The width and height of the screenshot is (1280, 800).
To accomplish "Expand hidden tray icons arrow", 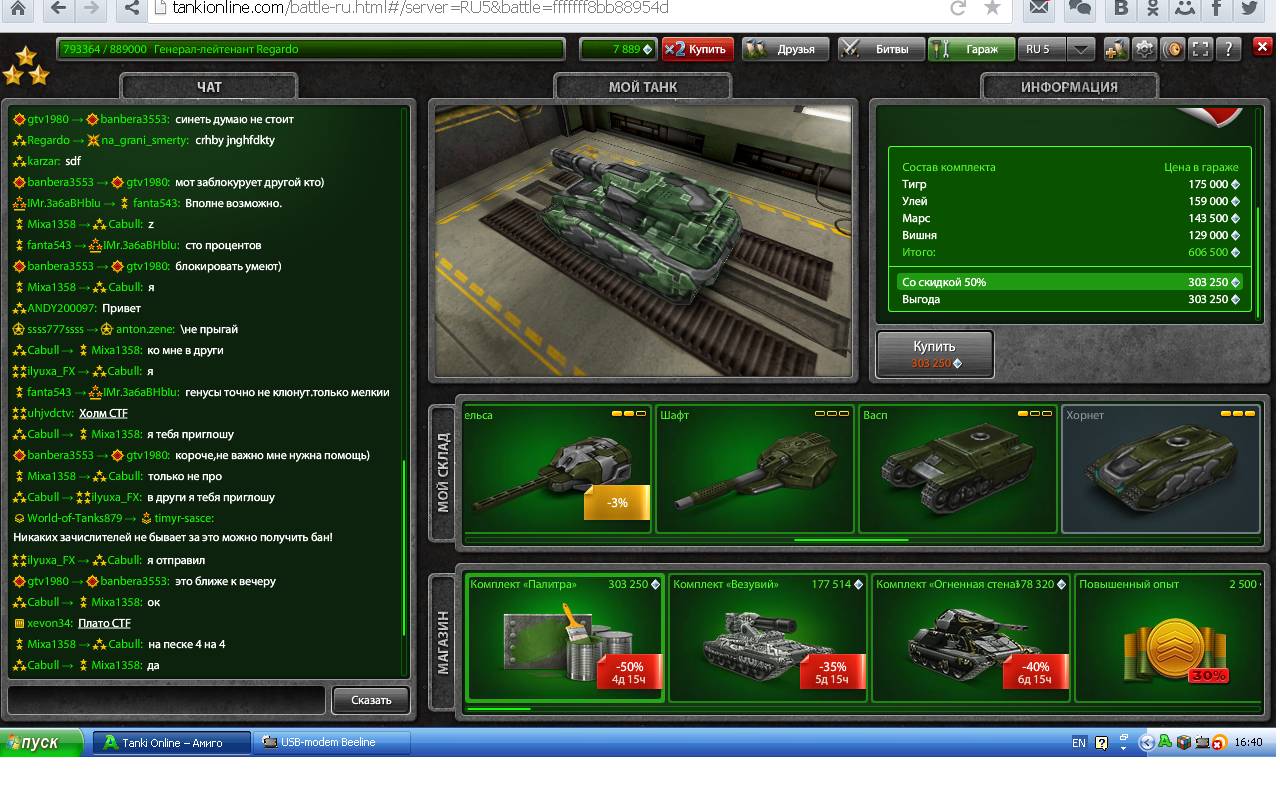I will tap(1147, 742).
